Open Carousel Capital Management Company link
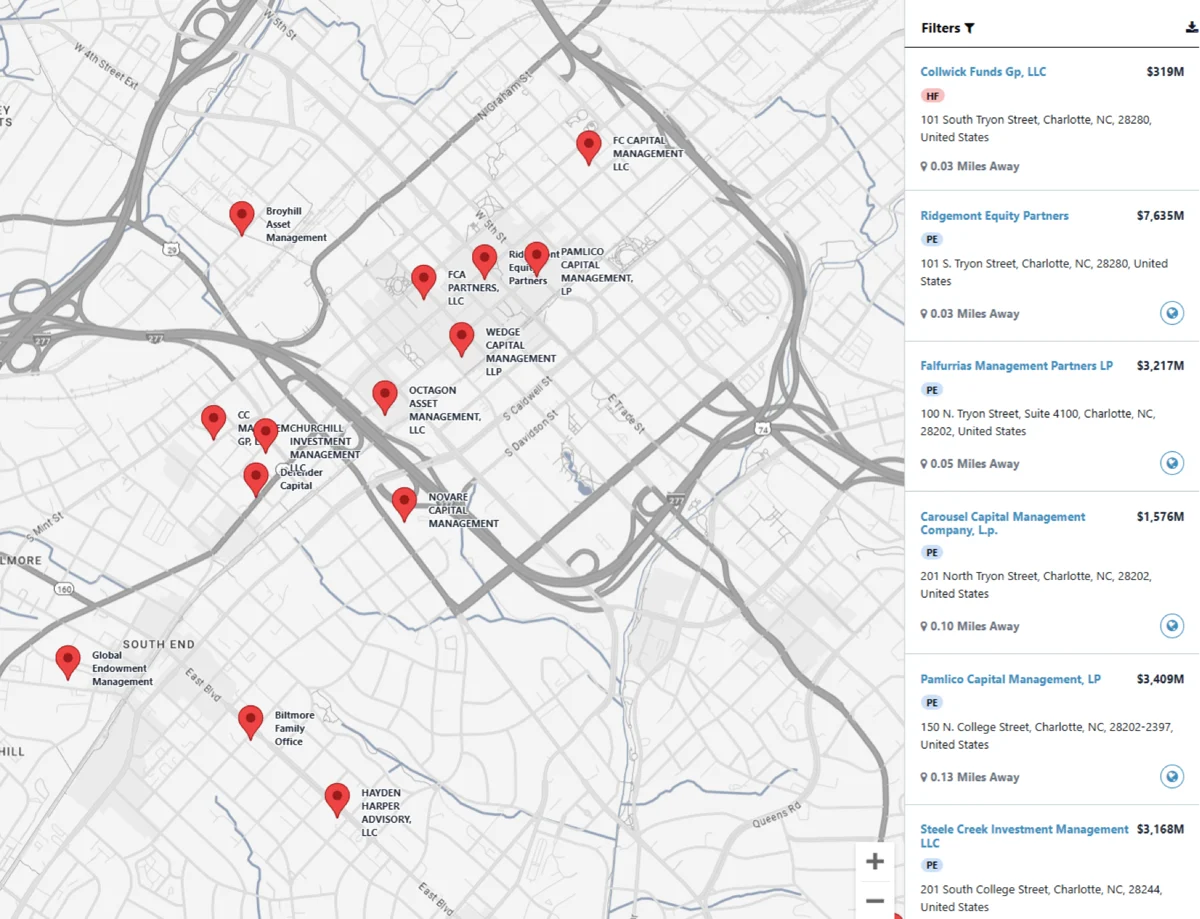 1002,523
